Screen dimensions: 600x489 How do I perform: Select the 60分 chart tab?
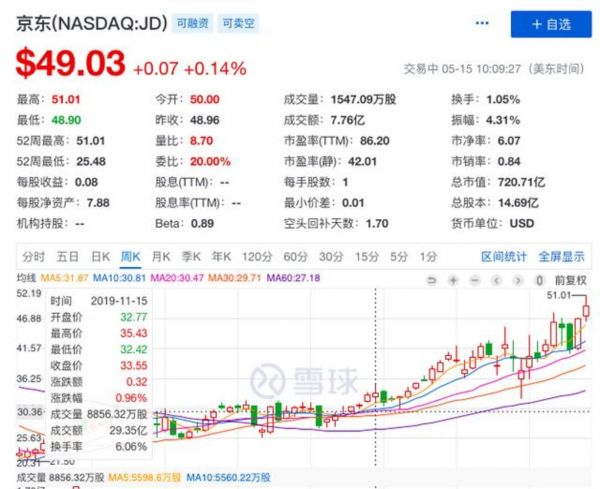pyautogui.click(x=295, y=255)
